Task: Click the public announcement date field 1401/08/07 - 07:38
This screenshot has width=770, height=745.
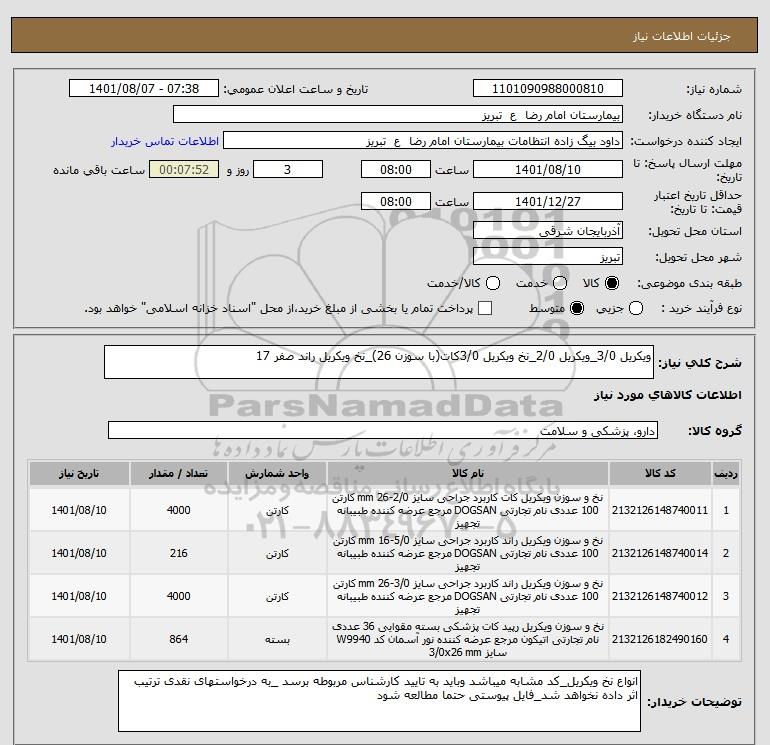Action: tap(144, 88)
